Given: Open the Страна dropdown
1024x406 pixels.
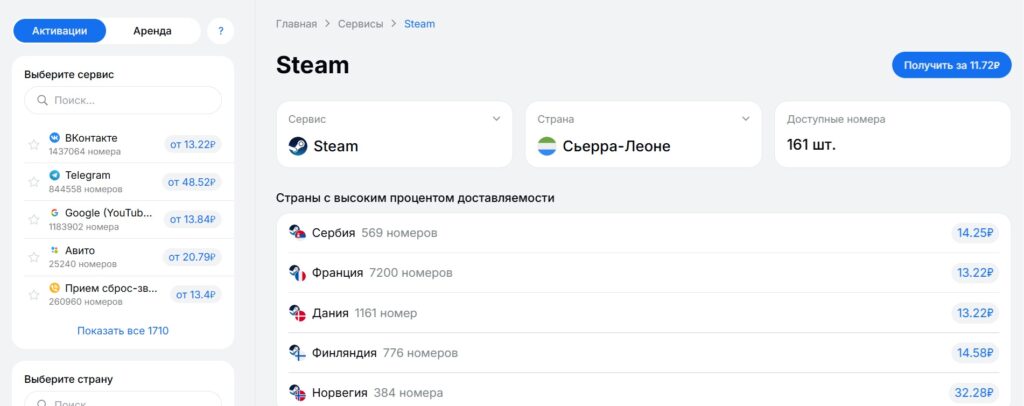Looking at the screenshot, I should tap(643, 134).
